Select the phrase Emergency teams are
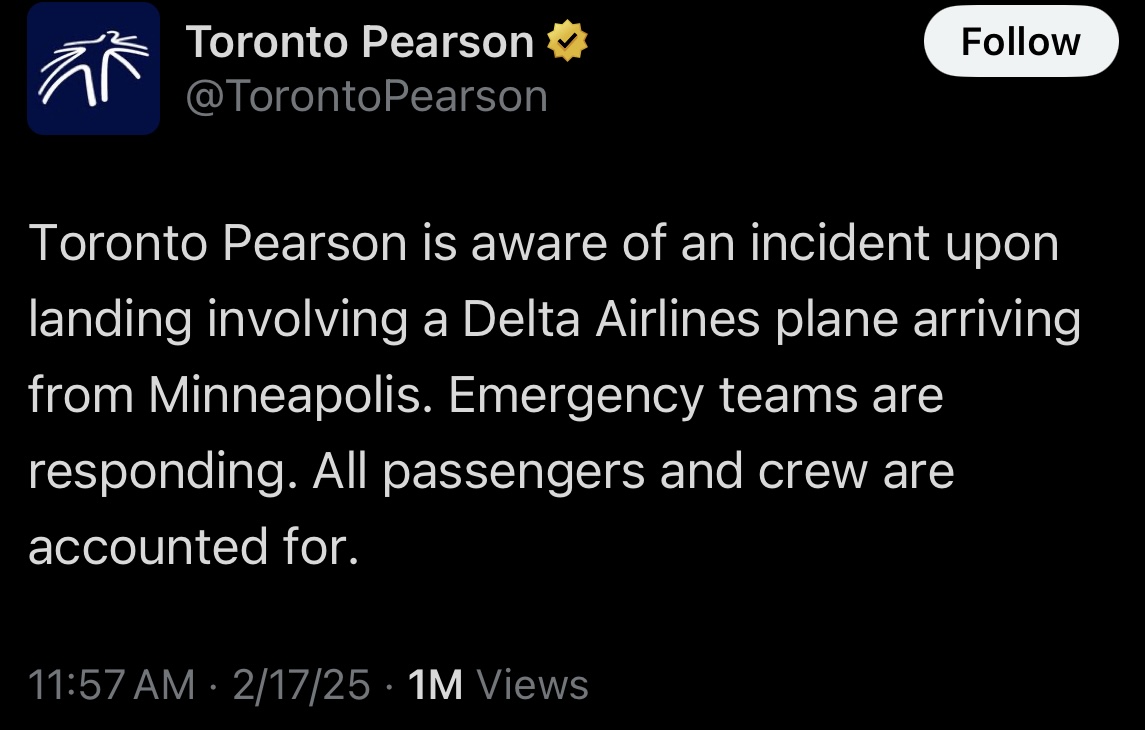The width and height of the screenshot is (1145, 730). [696, 395]
